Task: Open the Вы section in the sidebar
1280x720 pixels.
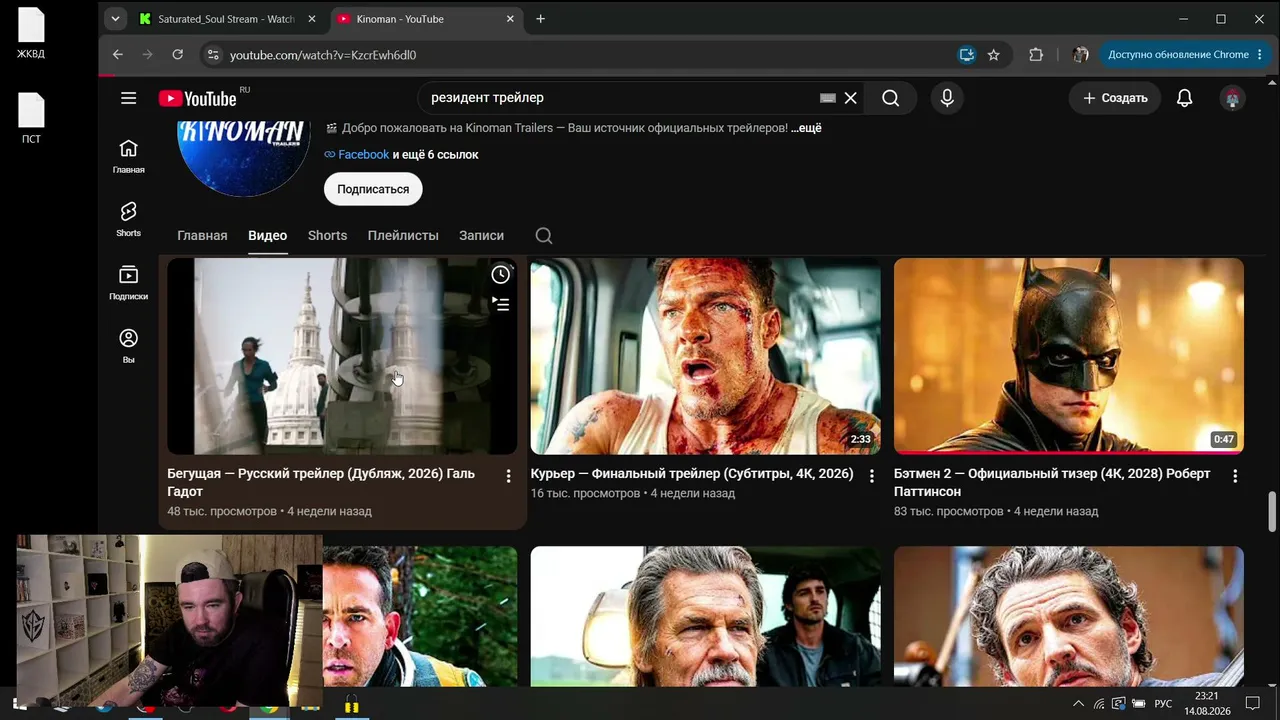Action: point(128,346)
